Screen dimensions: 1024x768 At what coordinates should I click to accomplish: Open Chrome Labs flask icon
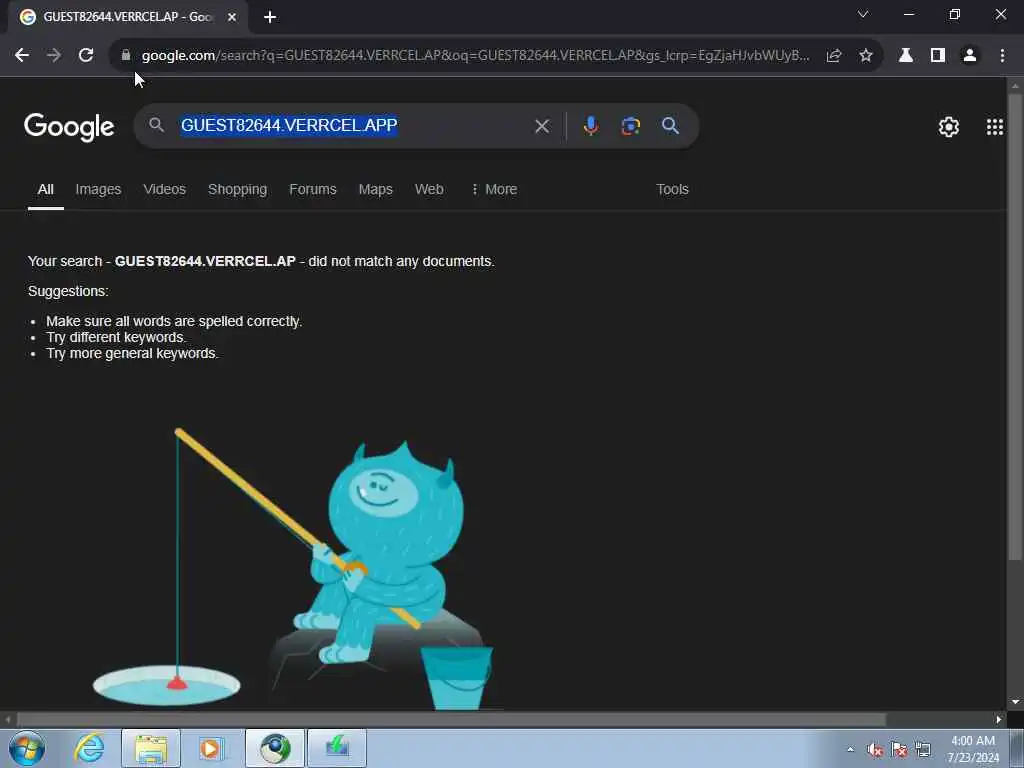click(906, 56)
